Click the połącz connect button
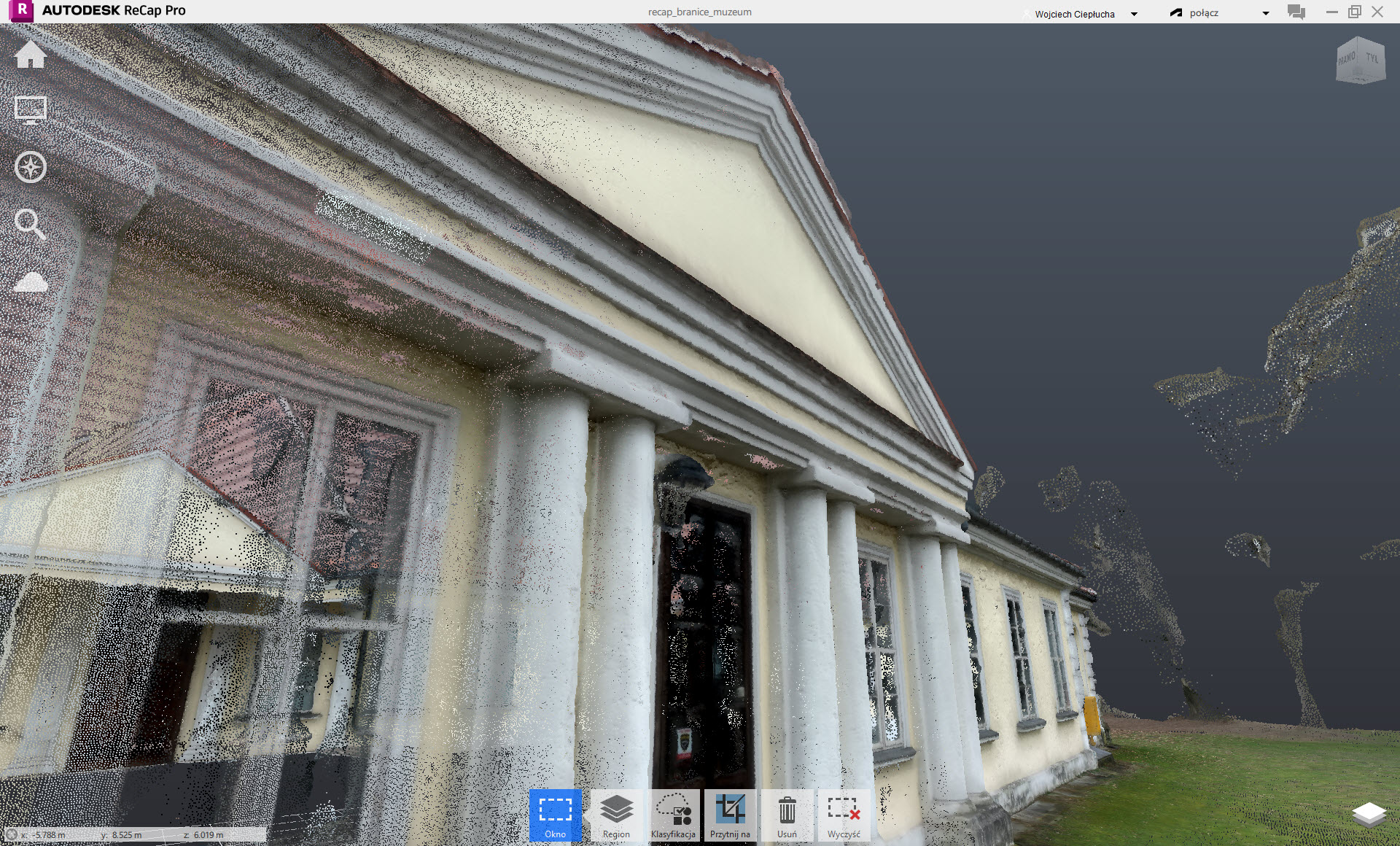 [1196, 13]
